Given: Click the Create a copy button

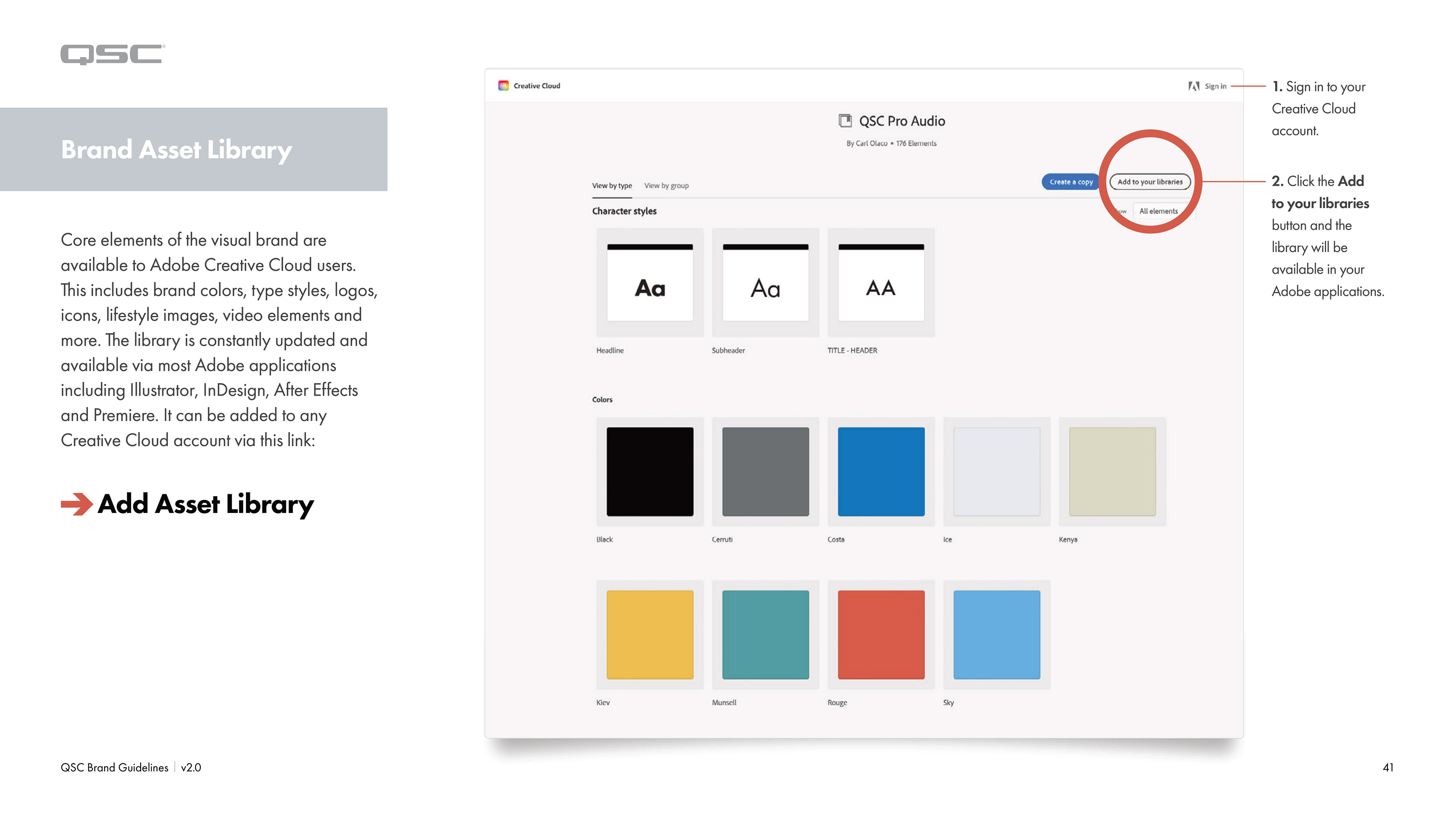Looking at the screenshot, I should [1070, 182].
